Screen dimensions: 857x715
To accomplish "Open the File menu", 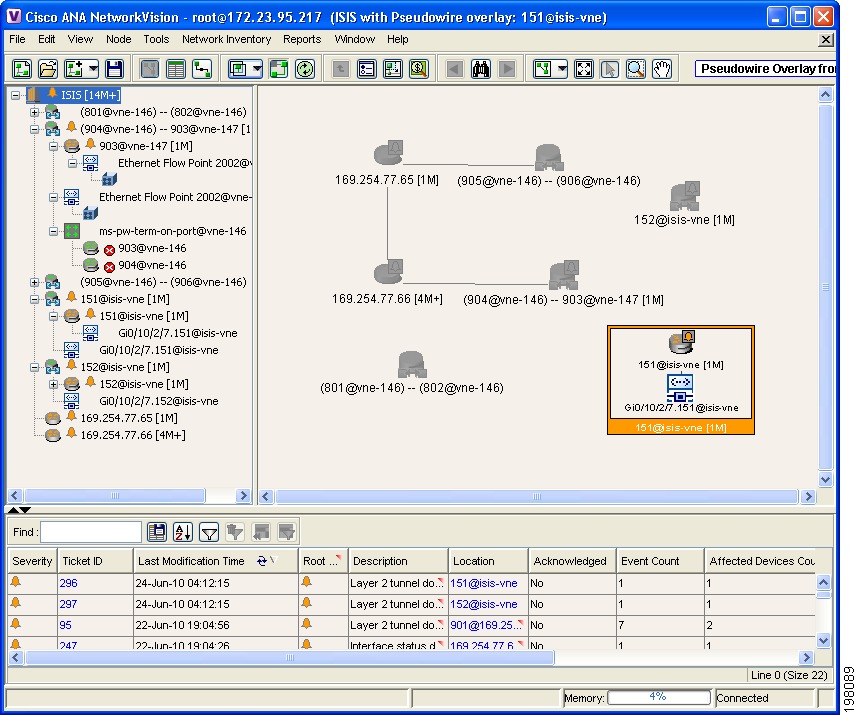I will [x=17, y=39].
